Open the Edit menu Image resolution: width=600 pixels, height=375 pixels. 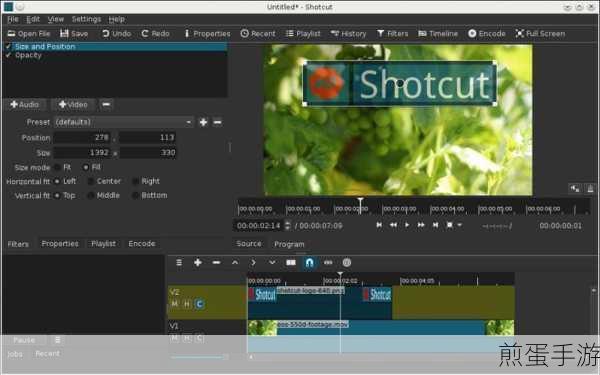coord(33,19)
